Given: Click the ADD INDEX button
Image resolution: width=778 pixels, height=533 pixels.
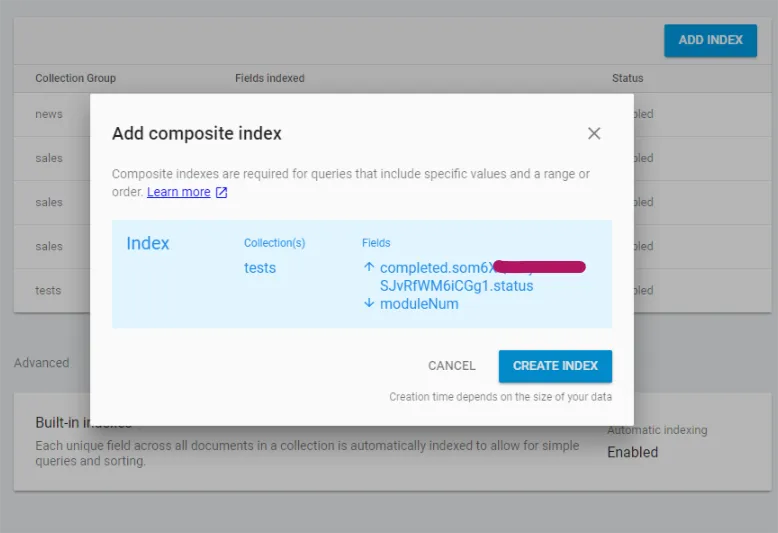Looking at the screenshot, I should (711, 40).
